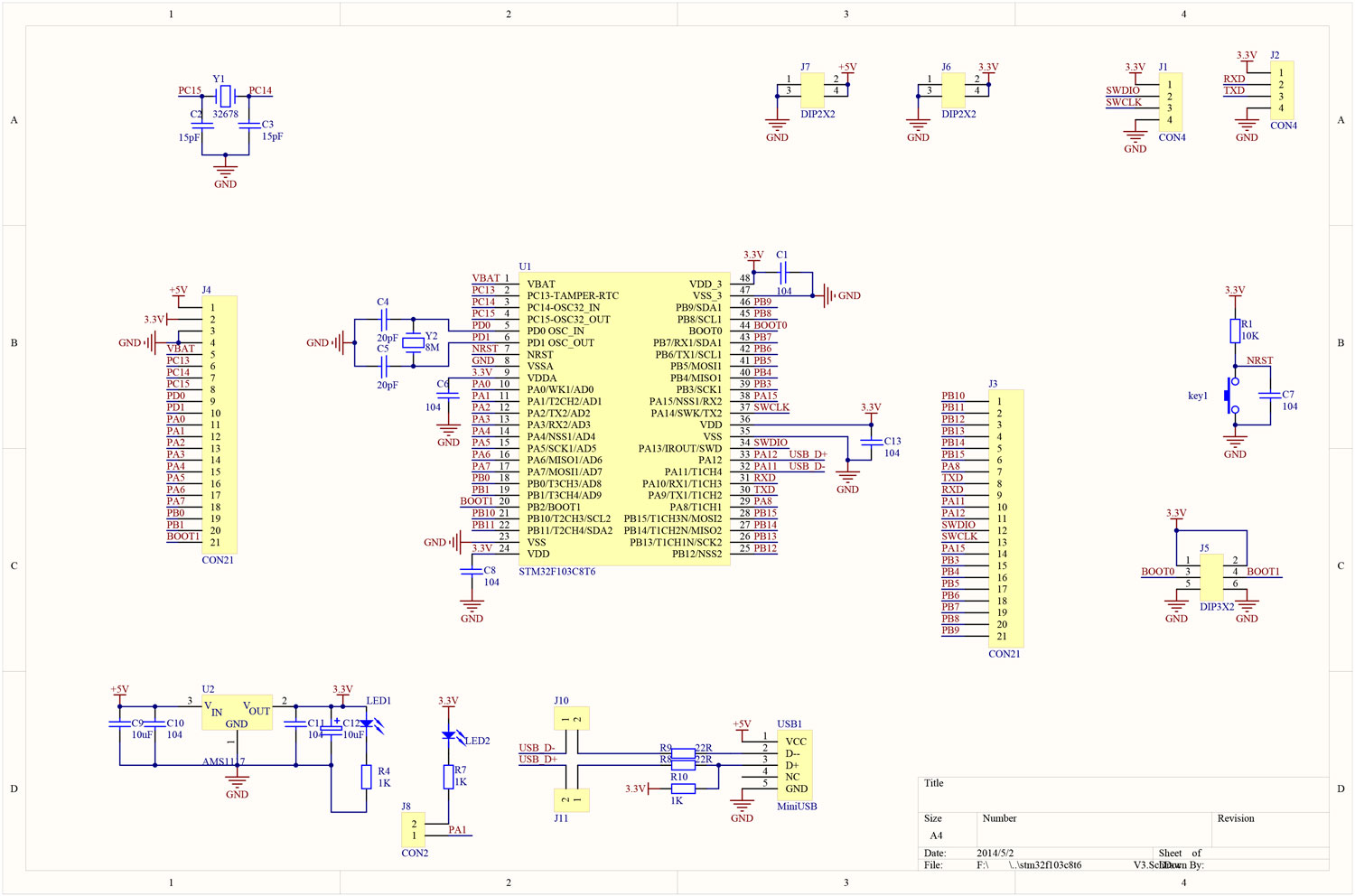Select the J2 CON4 serial connector
1355x896 pixels.
tap(1282, 90)
